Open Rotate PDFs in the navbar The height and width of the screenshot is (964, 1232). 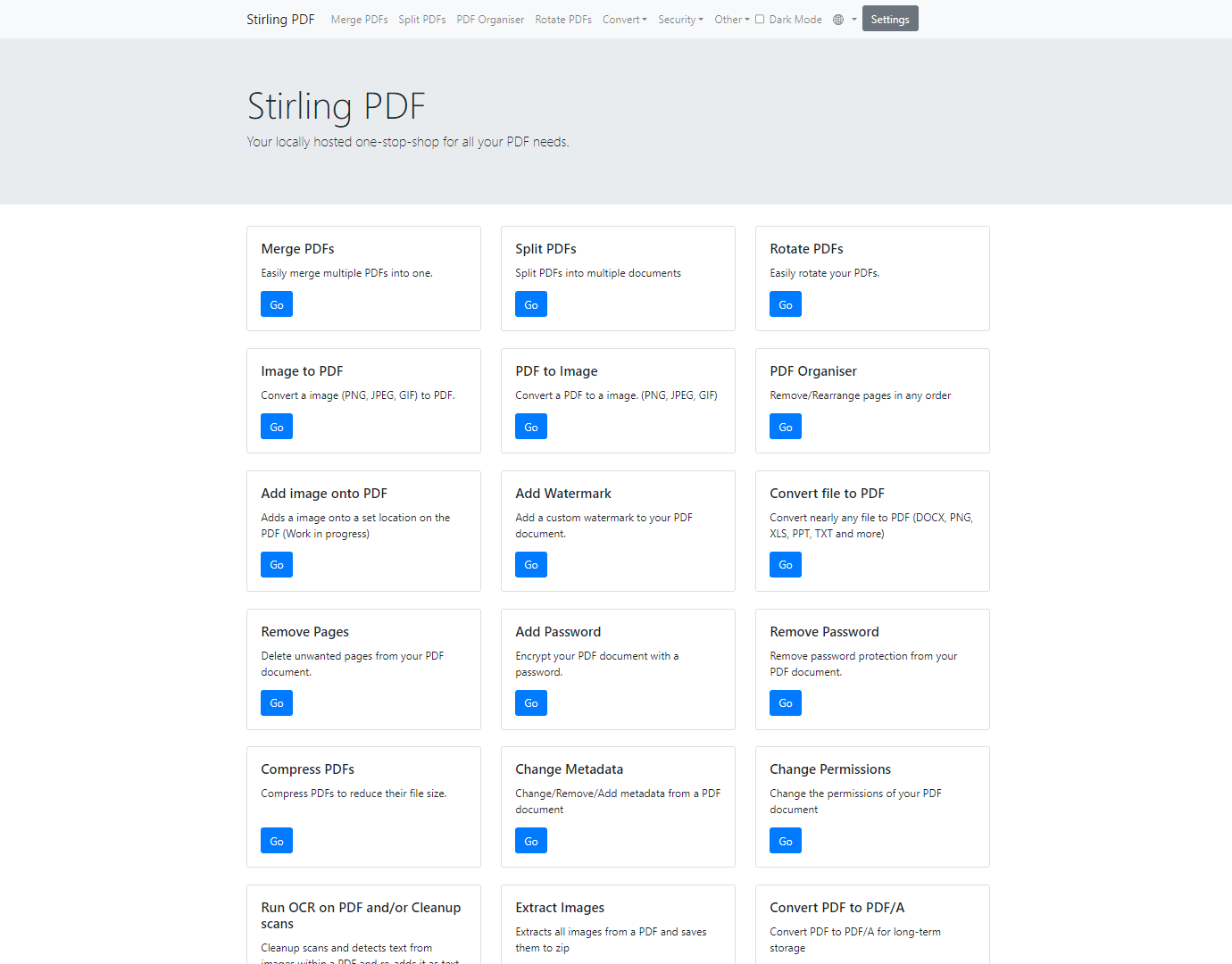click(x=563, y=20)
